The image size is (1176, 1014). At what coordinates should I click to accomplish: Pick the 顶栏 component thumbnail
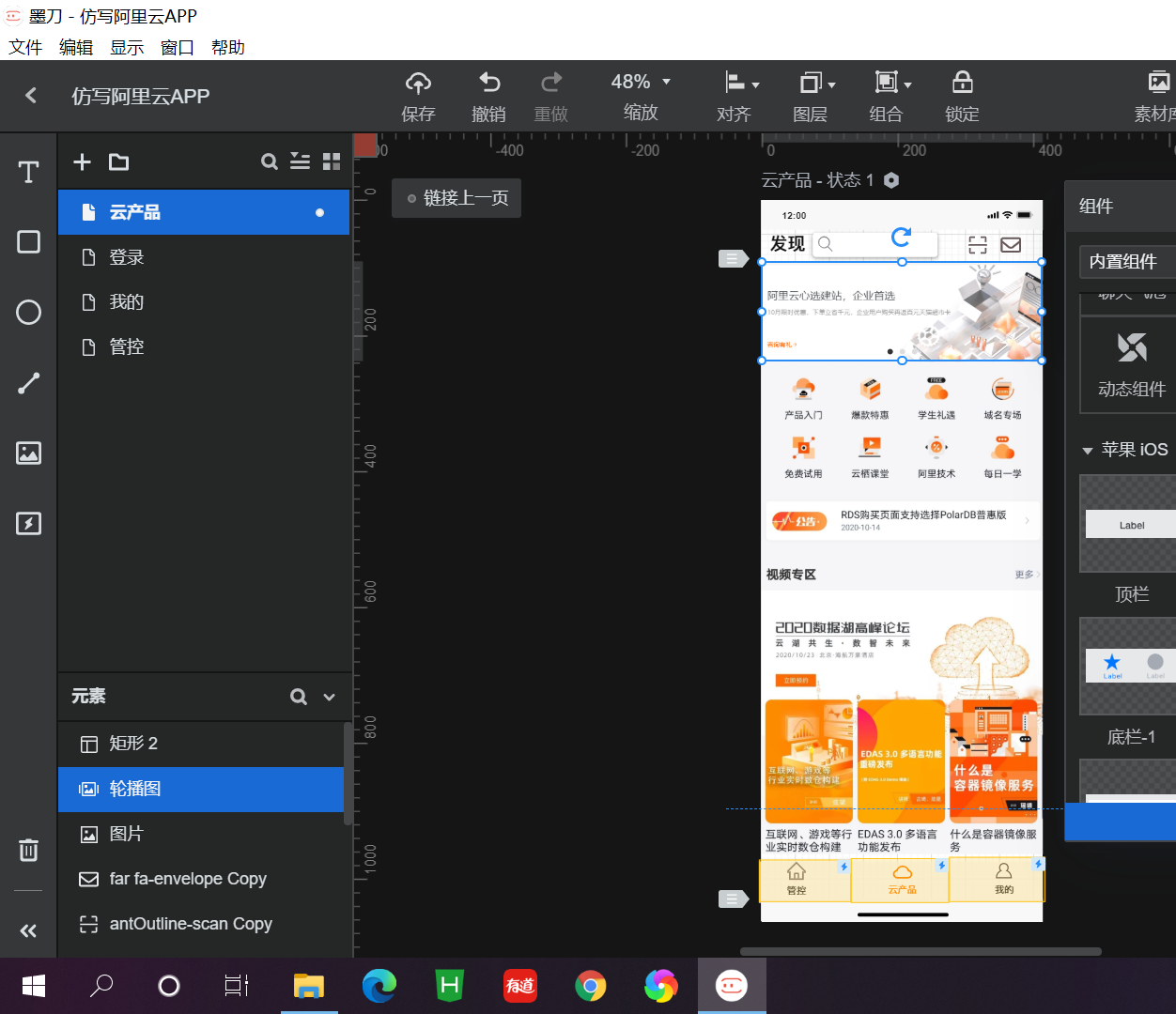(x=1129, y=524)
